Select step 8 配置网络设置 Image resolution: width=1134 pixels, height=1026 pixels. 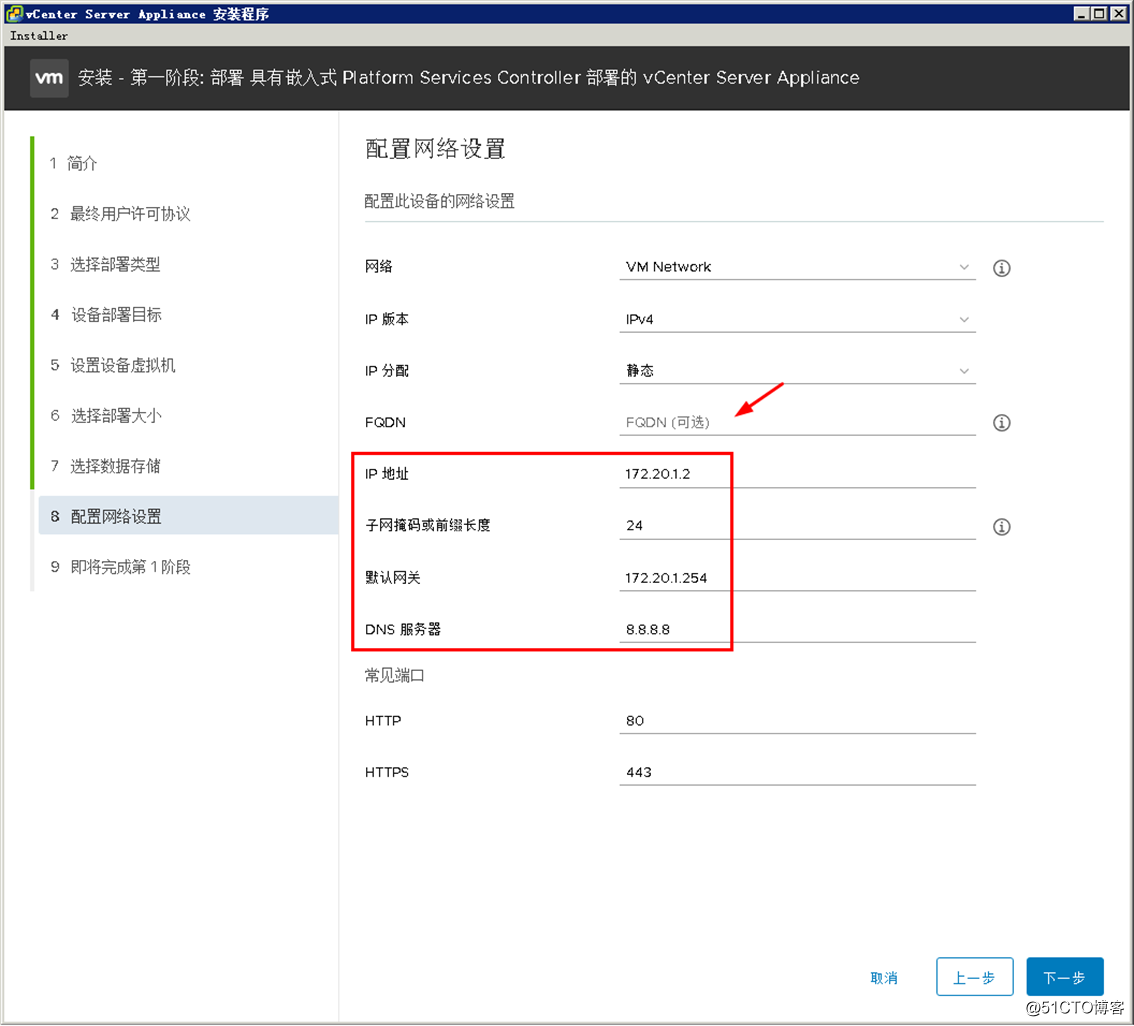(x=188, y=516)
